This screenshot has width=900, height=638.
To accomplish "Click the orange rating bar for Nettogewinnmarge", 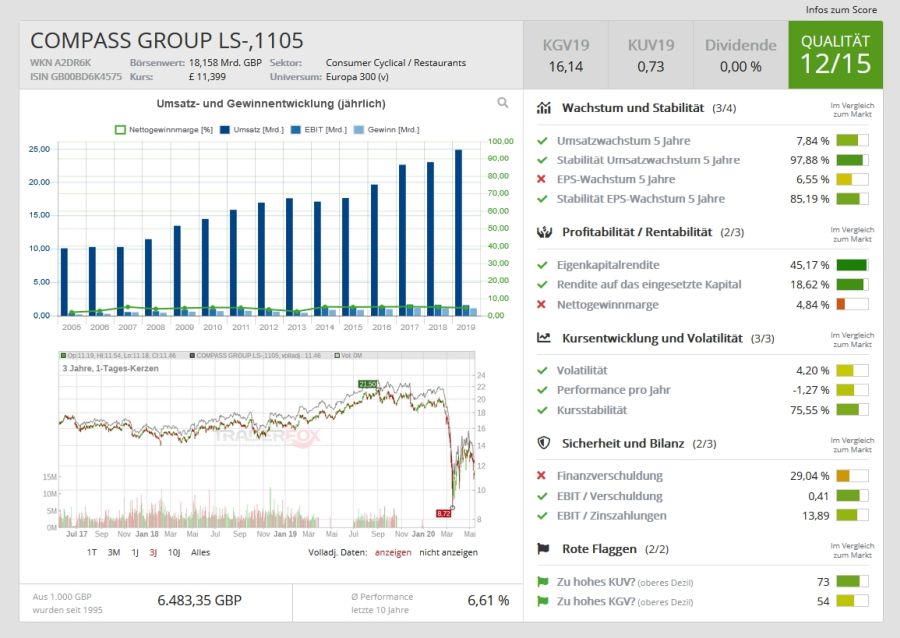I will (x=852, y=304).
